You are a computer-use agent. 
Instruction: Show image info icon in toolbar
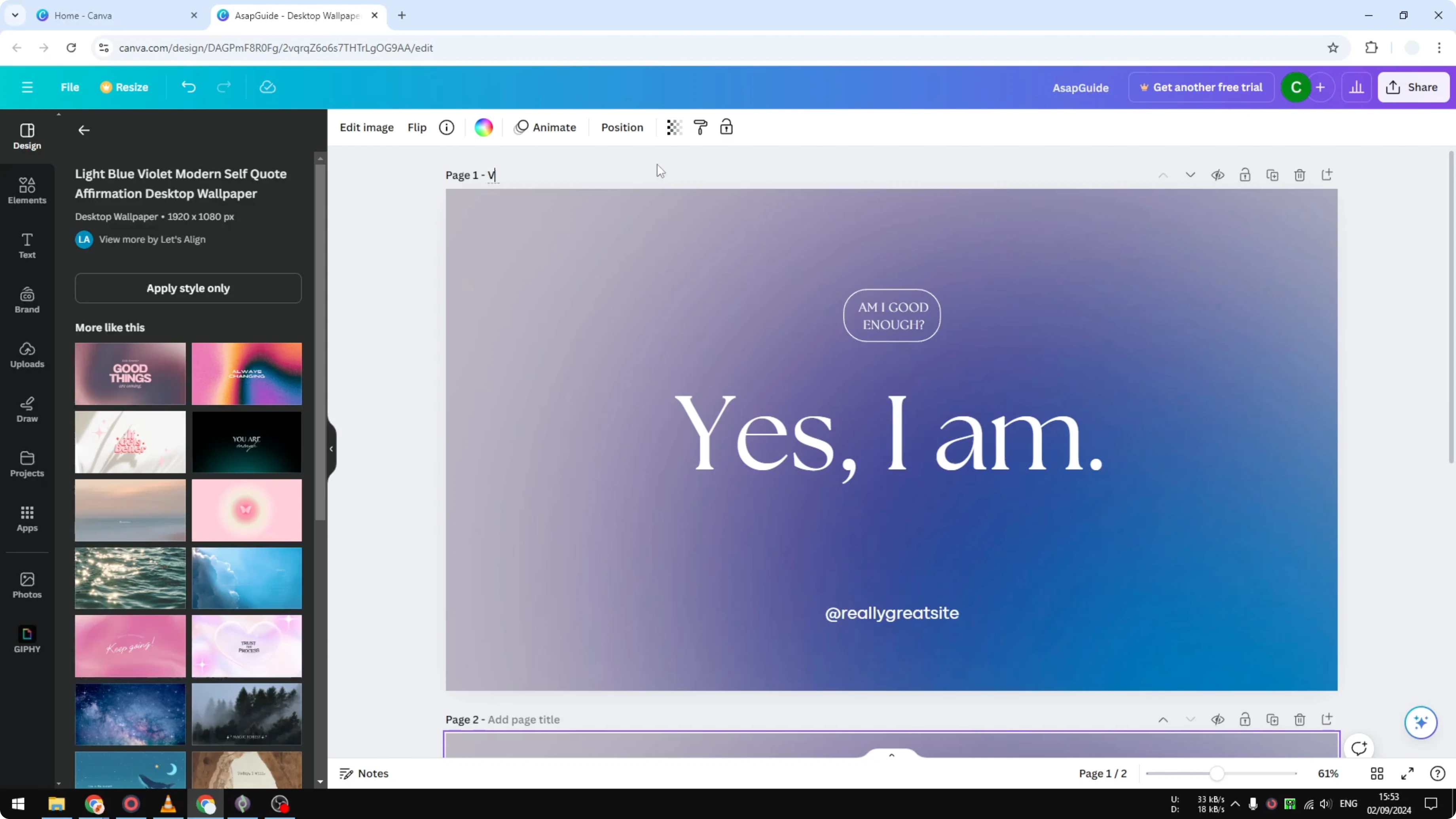[447, 127]
